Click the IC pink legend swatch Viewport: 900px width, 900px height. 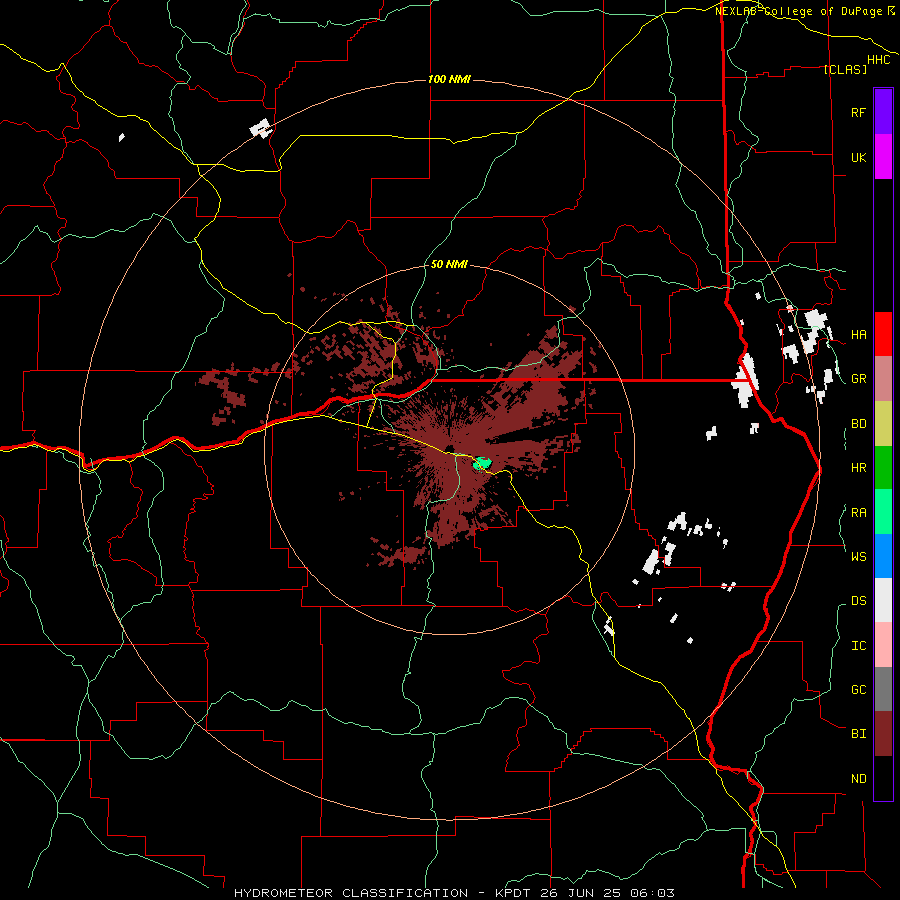pos(883,645)
